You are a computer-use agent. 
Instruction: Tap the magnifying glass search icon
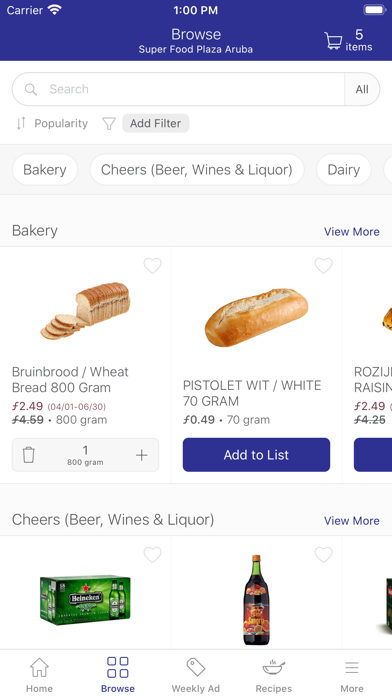click(x=31, y=89)
